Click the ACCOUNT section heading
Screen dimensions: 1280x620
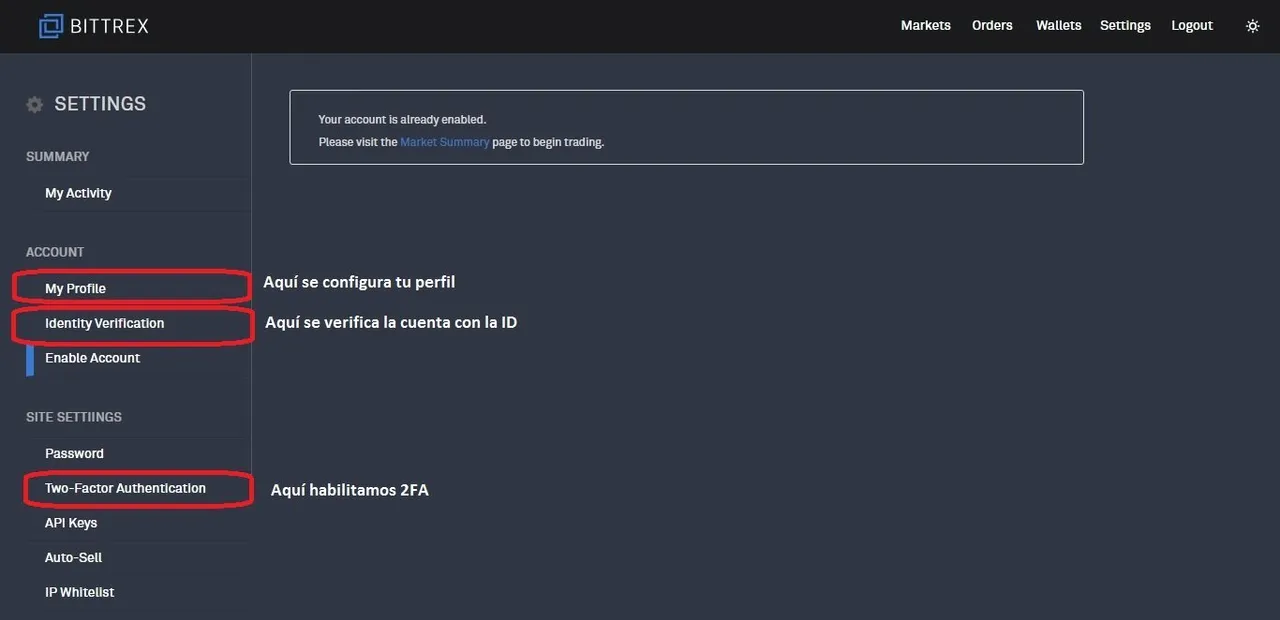(55, 252)
